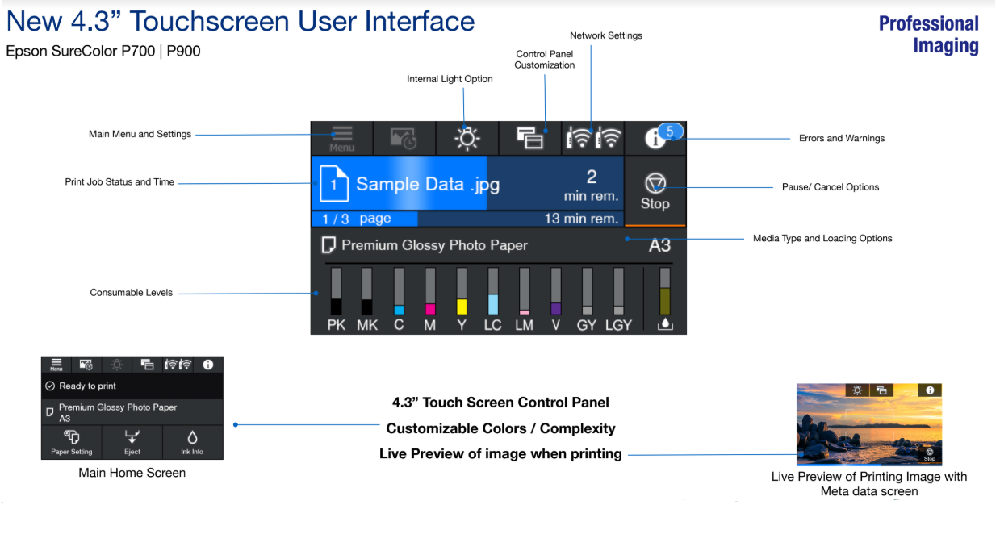Screen dimensions: 1000x534
Task: Click Customizable Colors / Complexity text
Action: [x=501, y=428]
